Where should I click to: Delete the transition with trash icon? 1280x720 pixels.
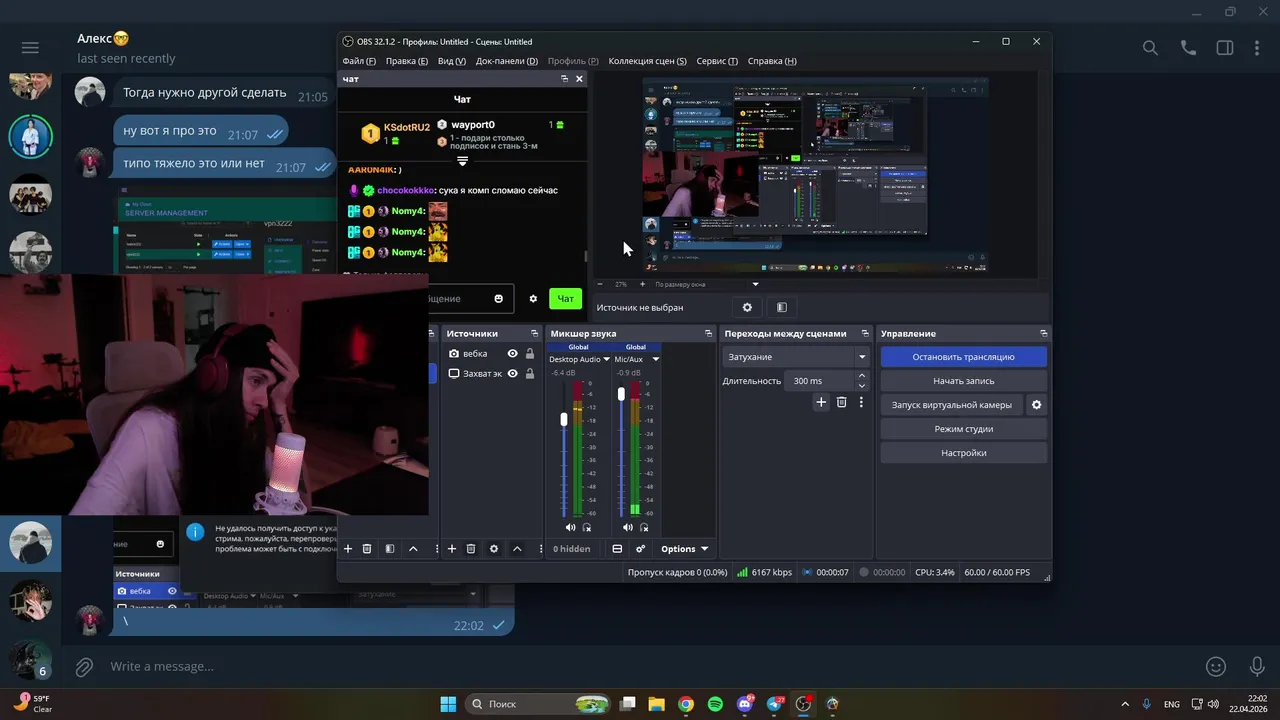point(841,402)
